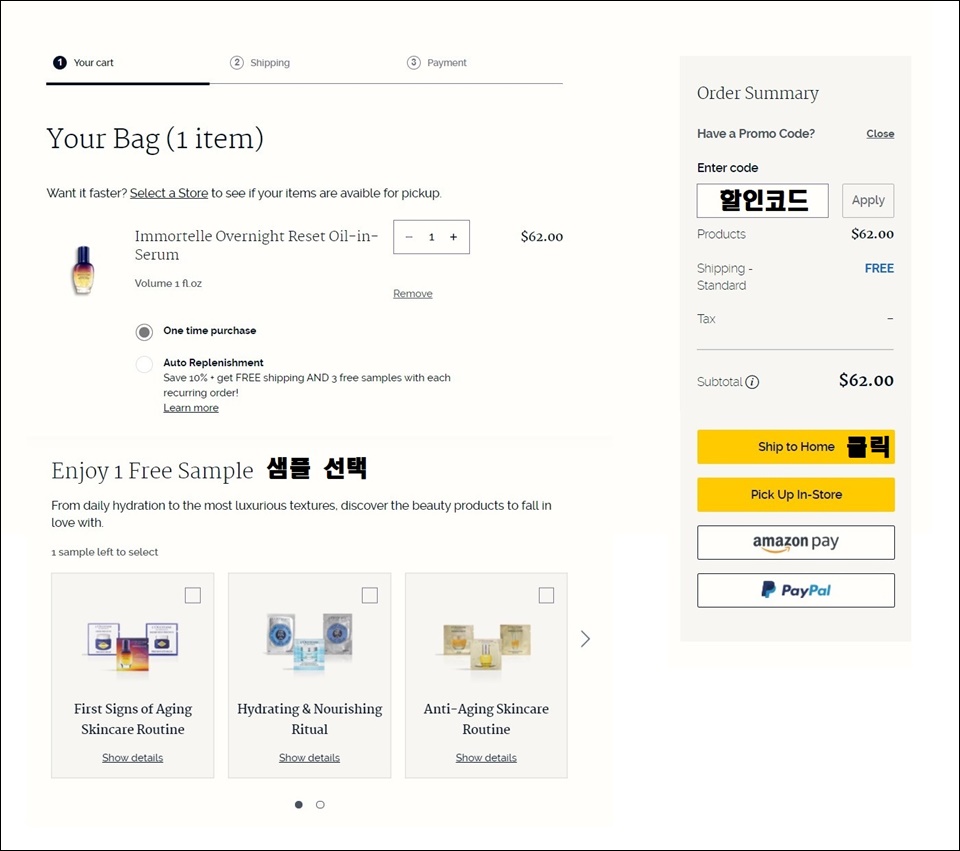Go to first sample carousel page dot
960x851 pixels.
coord(299,804)
